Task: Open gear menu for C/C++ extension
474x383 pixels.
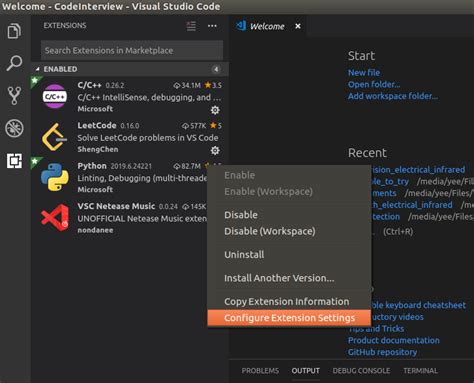Action: [x=215, y=110]
